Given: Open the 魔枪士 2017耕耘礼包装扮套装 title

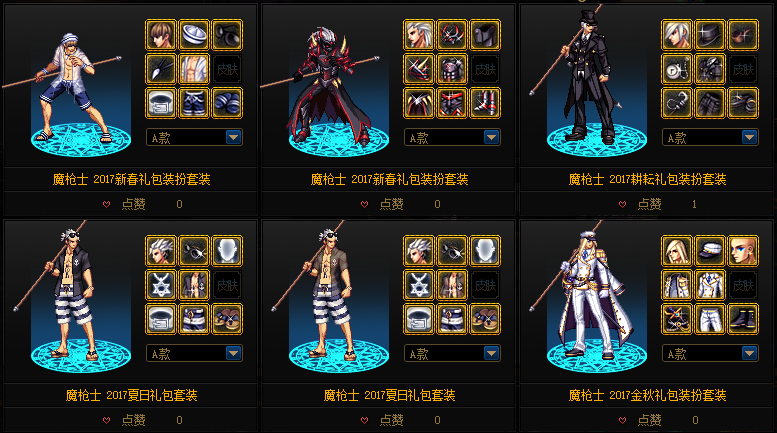Looking at the screenshot, I should click(647, 179).
